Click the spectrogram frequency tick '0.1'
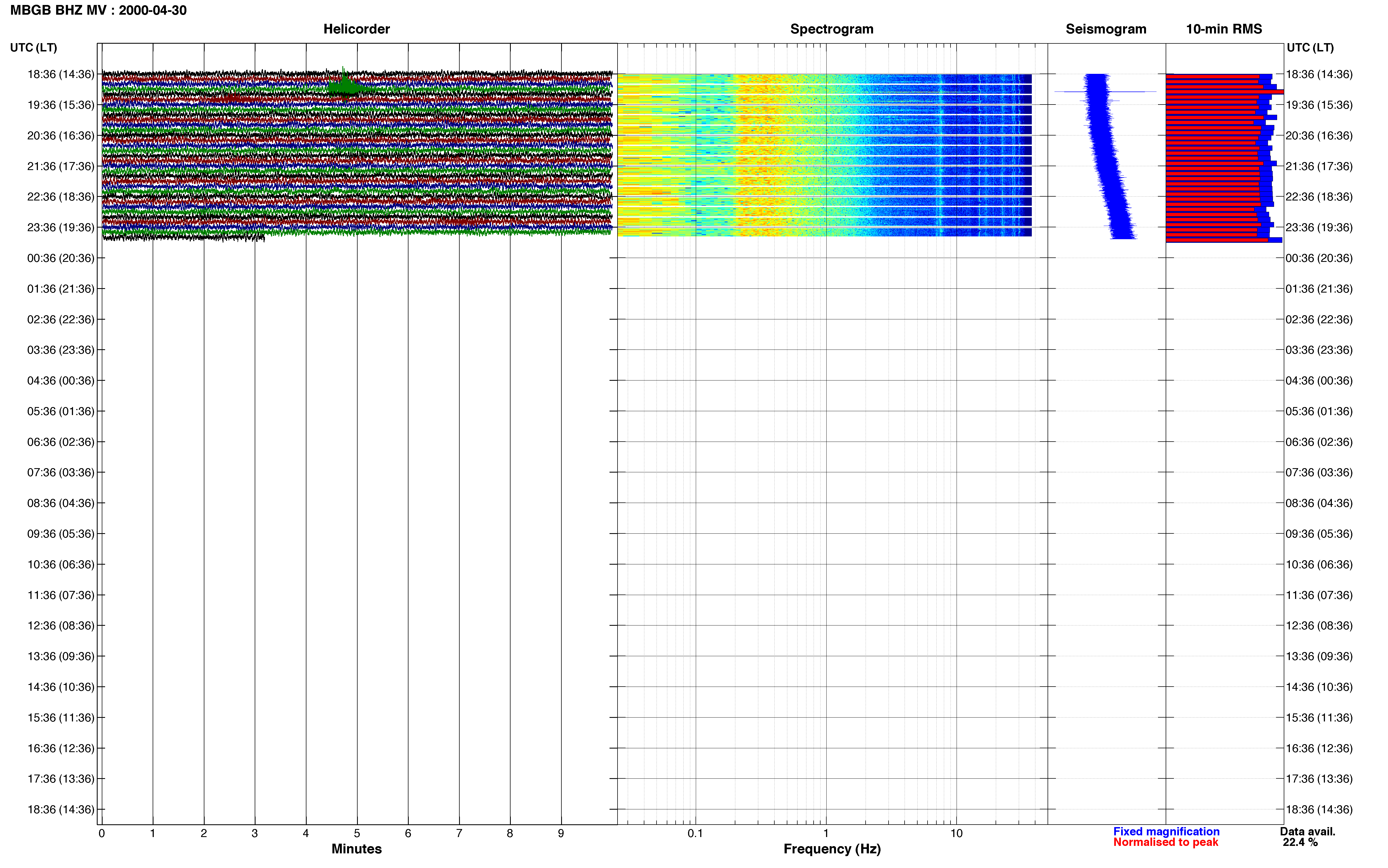This screenshot has height=868, width=1388. (x=695, y=833)
